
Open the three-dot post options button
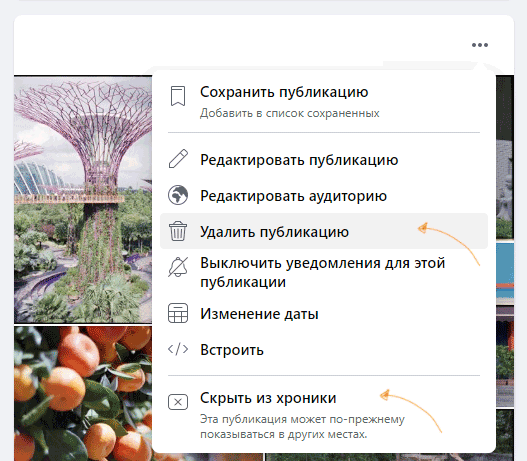(x=480, y=45)
